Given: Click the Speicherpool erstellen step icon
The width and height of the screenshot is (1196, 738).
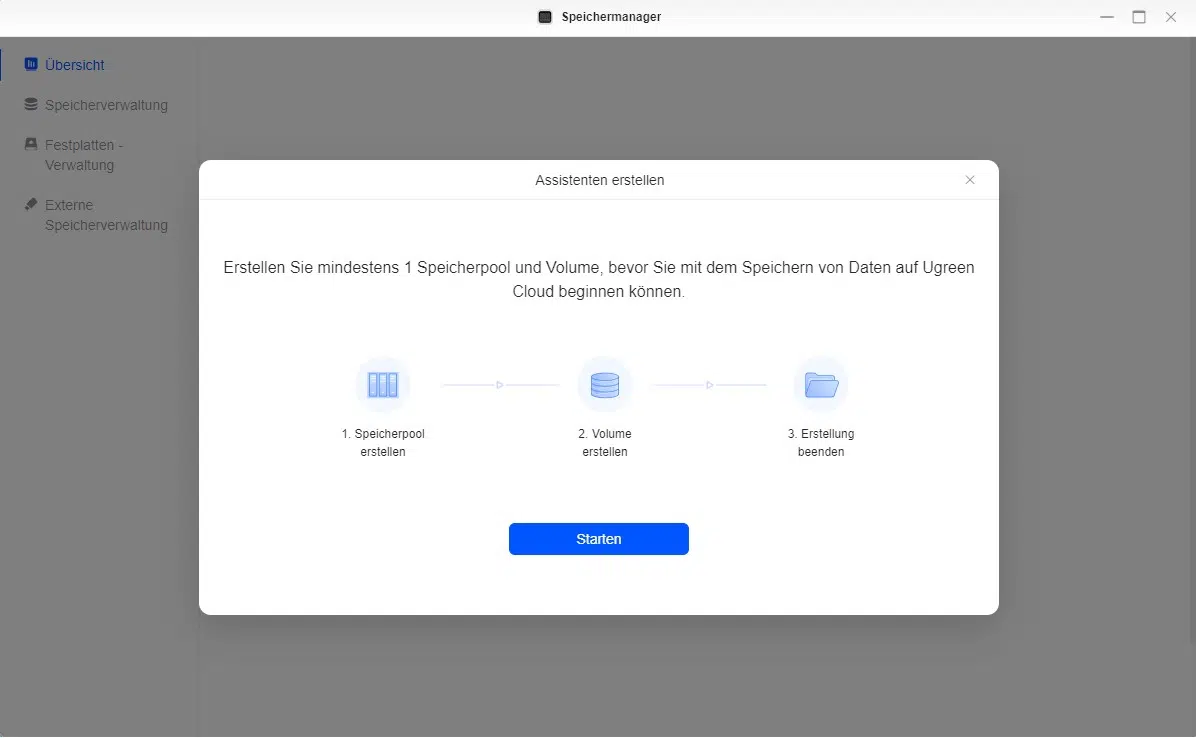Looking at the screenshot, I should tap(383, 385).
